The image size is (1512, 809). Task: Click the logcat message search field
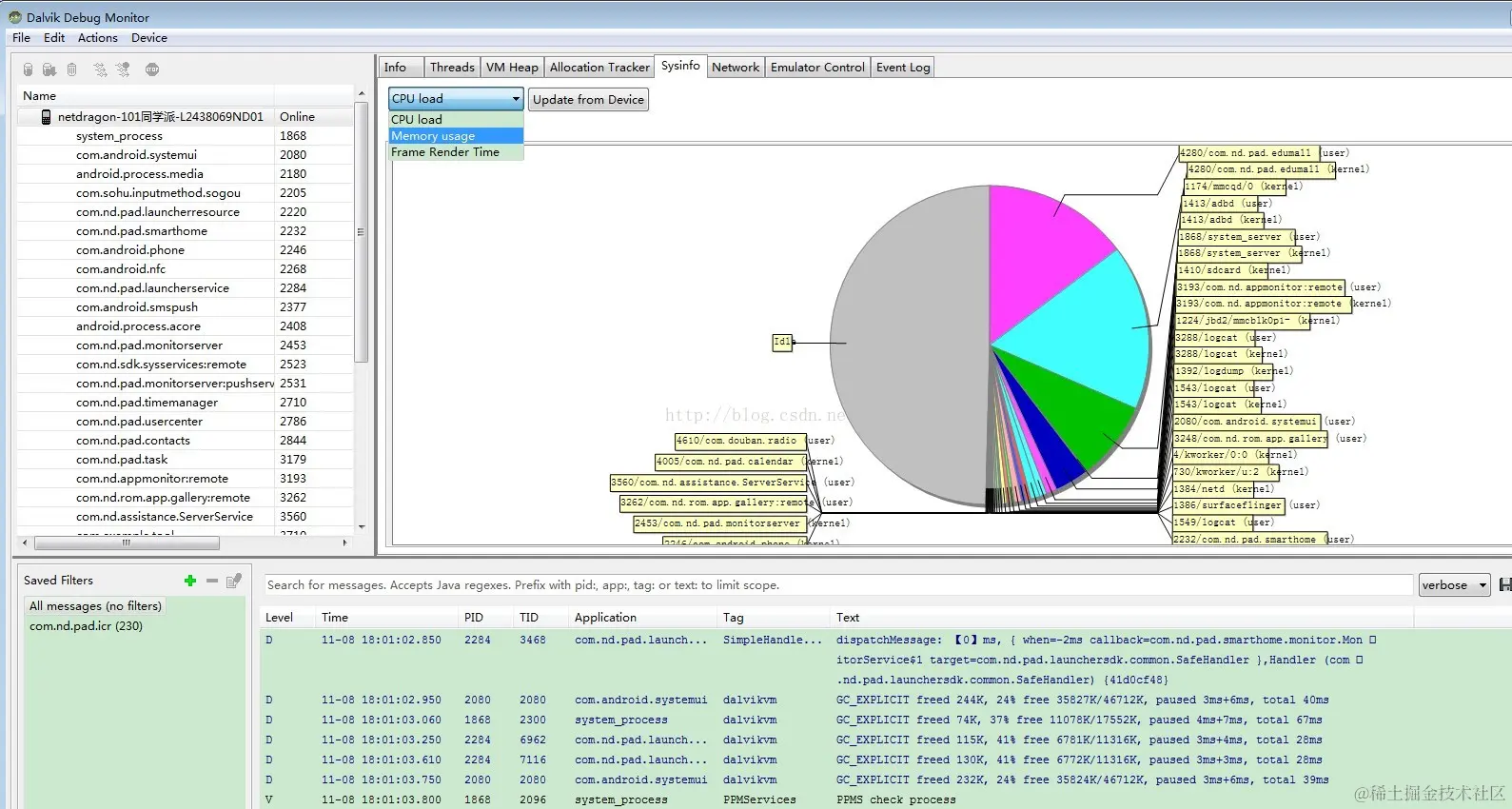pyautogui.click(x=837, y=585)
